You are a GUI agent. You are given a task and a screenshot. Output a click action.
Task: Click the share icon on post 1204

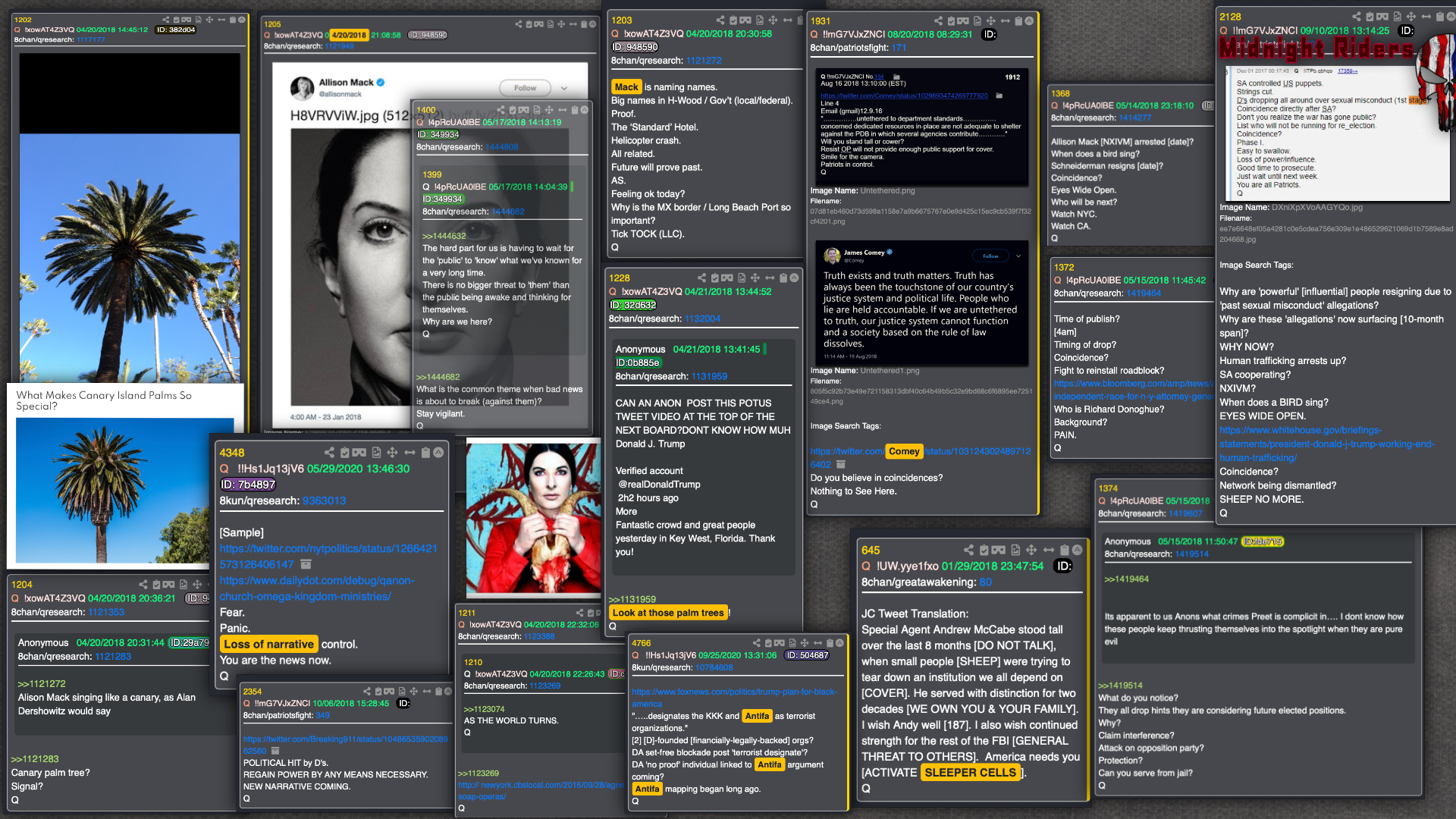pyautogui.click(x=143, y=585)
